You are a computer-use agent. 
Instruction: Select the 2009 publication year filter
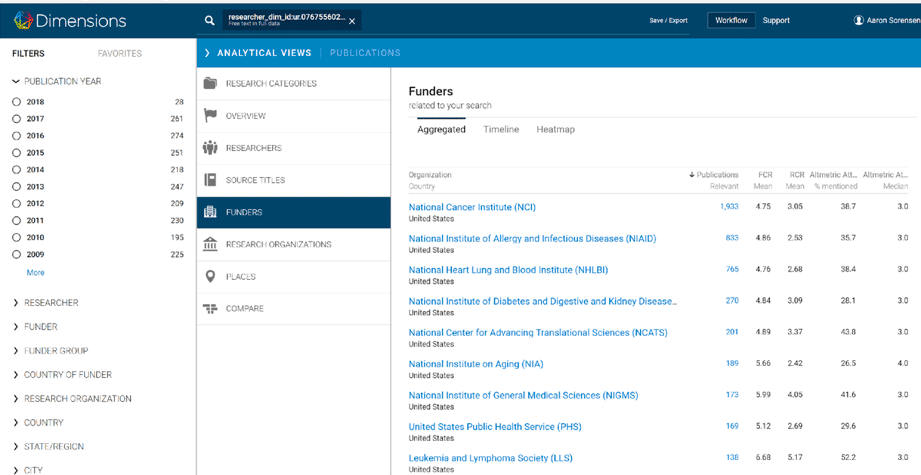[17, 255]
